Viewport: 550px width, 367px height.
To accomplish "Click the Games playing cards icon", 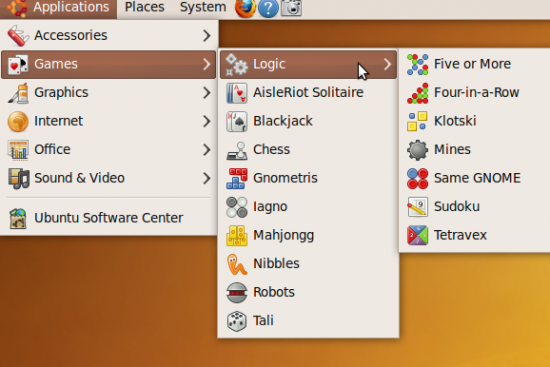I will [18, 64].
